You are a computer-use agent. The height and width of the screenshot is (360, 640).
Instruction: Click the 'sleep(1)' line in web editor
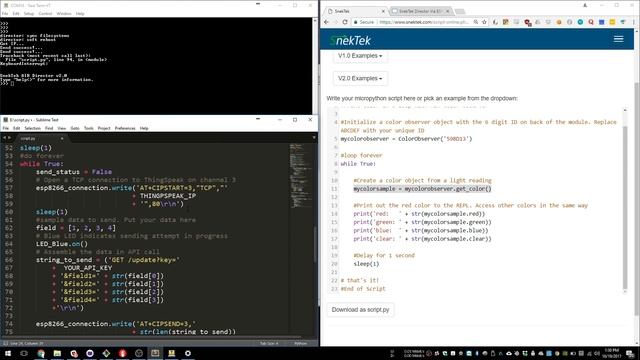(366, 264)
